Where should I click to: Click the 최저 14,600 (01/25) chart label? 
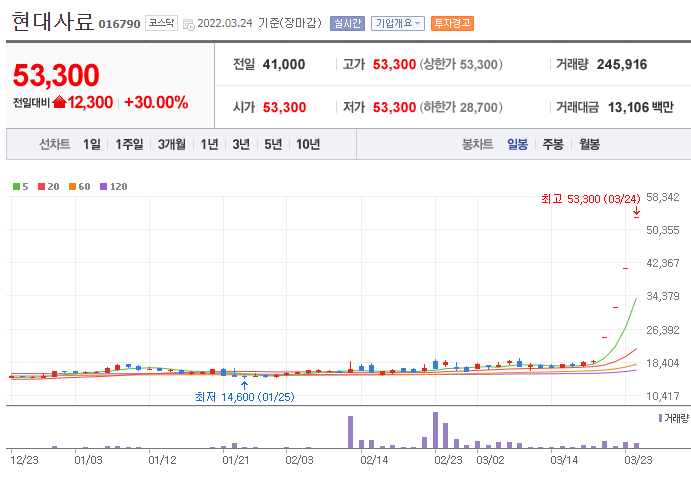(245, 397)
